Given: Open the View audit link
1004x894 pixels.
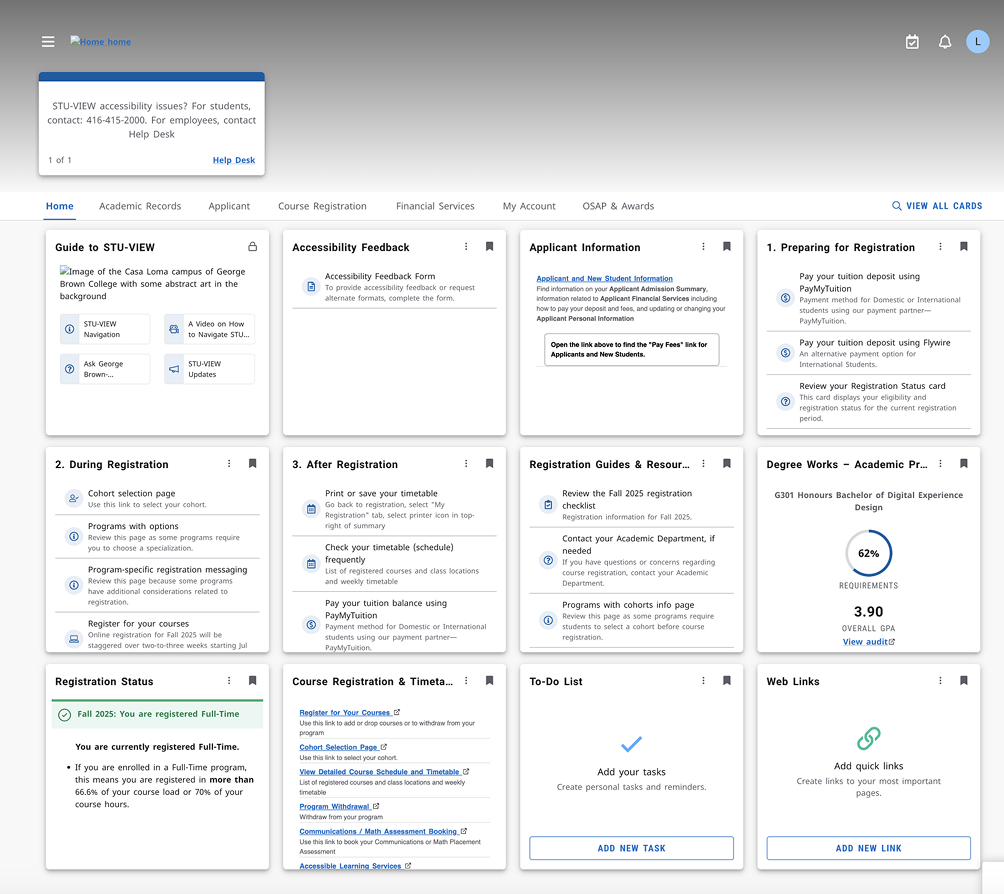Looking at the screenshot, I should tap(868, 642).
